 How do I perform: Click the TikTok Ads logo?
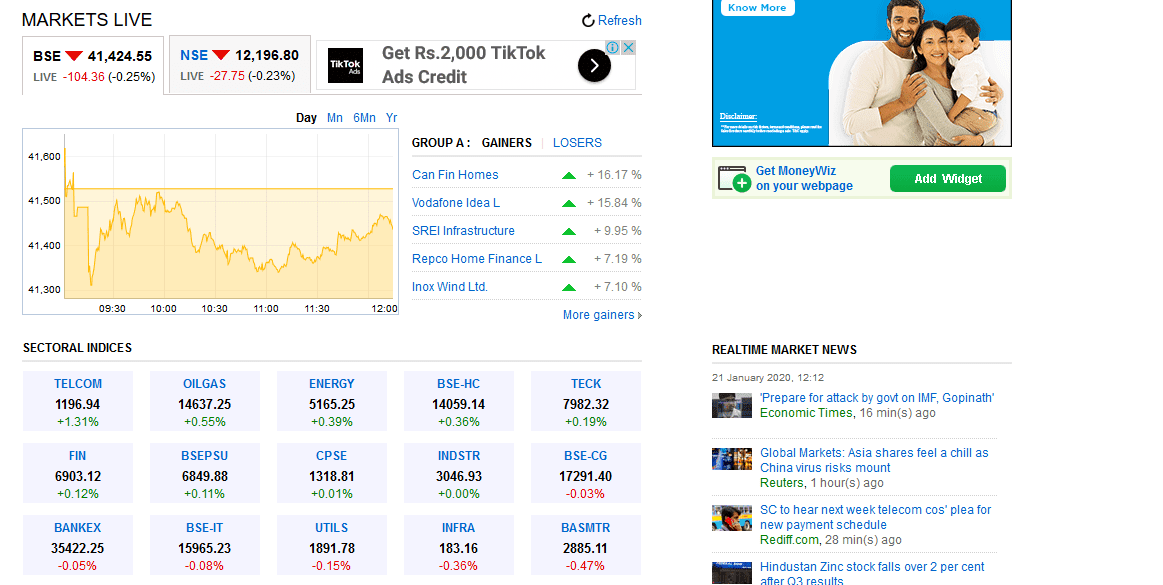pyautogui.click(x=346, y=65)
